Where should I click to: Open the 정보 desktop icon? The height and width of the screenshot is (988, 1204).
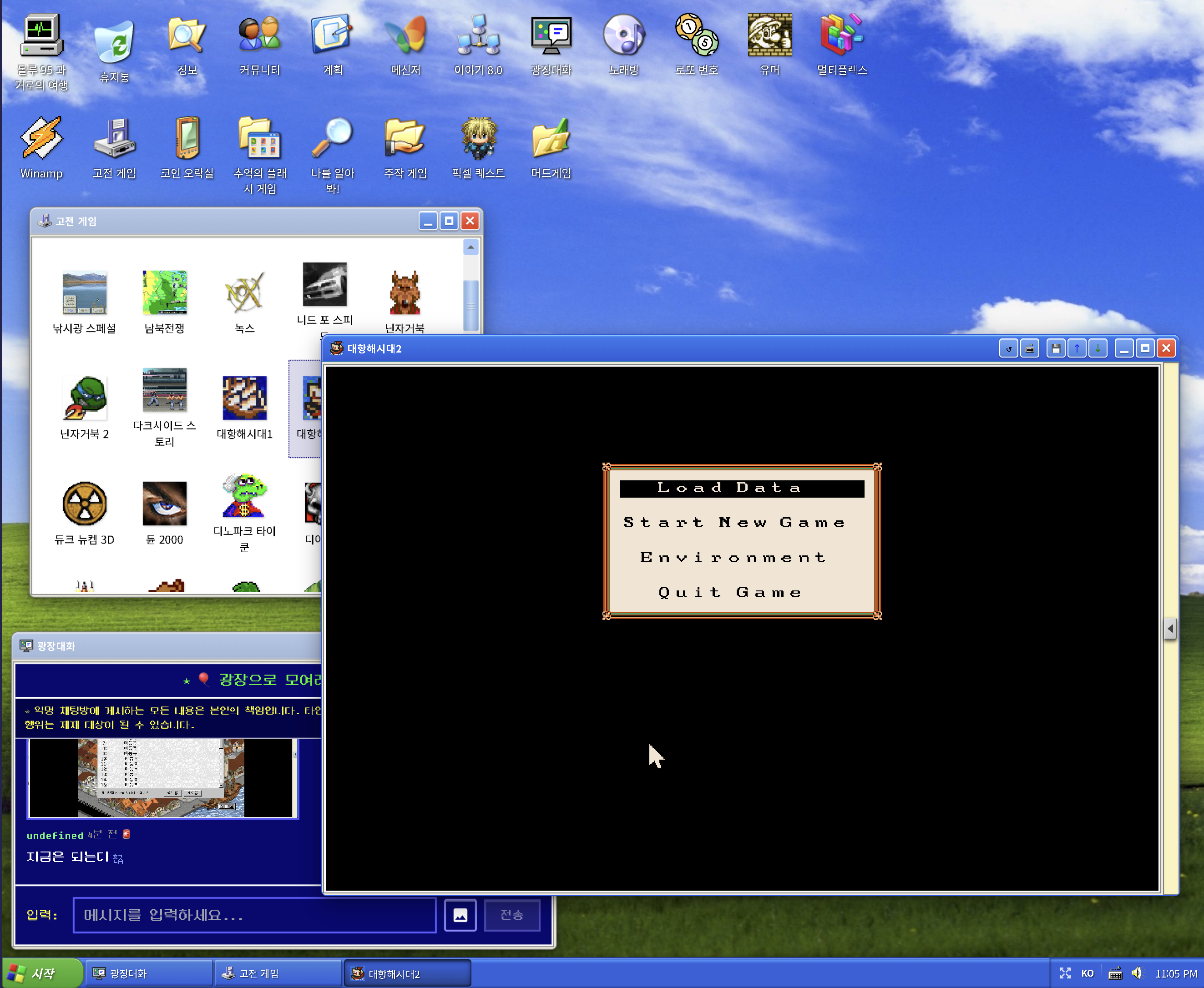pyautogui.click(x=187, y=45)
